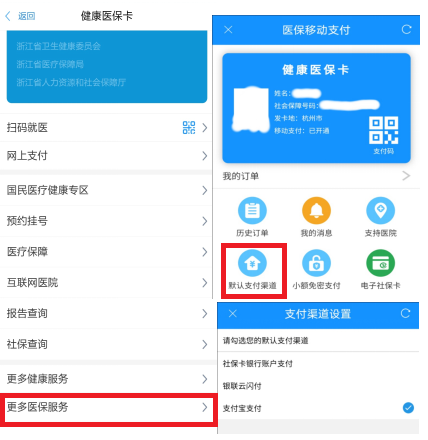Choose 社保卡银行账户支付 option
The image size is (428, 440).
[318, 363]
